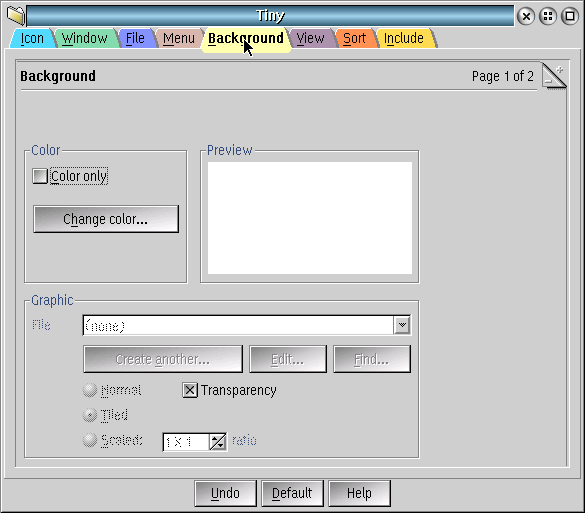Screen dimensions: 585x513
Task: Click the Undo button
Action: (x=225, y=493)
